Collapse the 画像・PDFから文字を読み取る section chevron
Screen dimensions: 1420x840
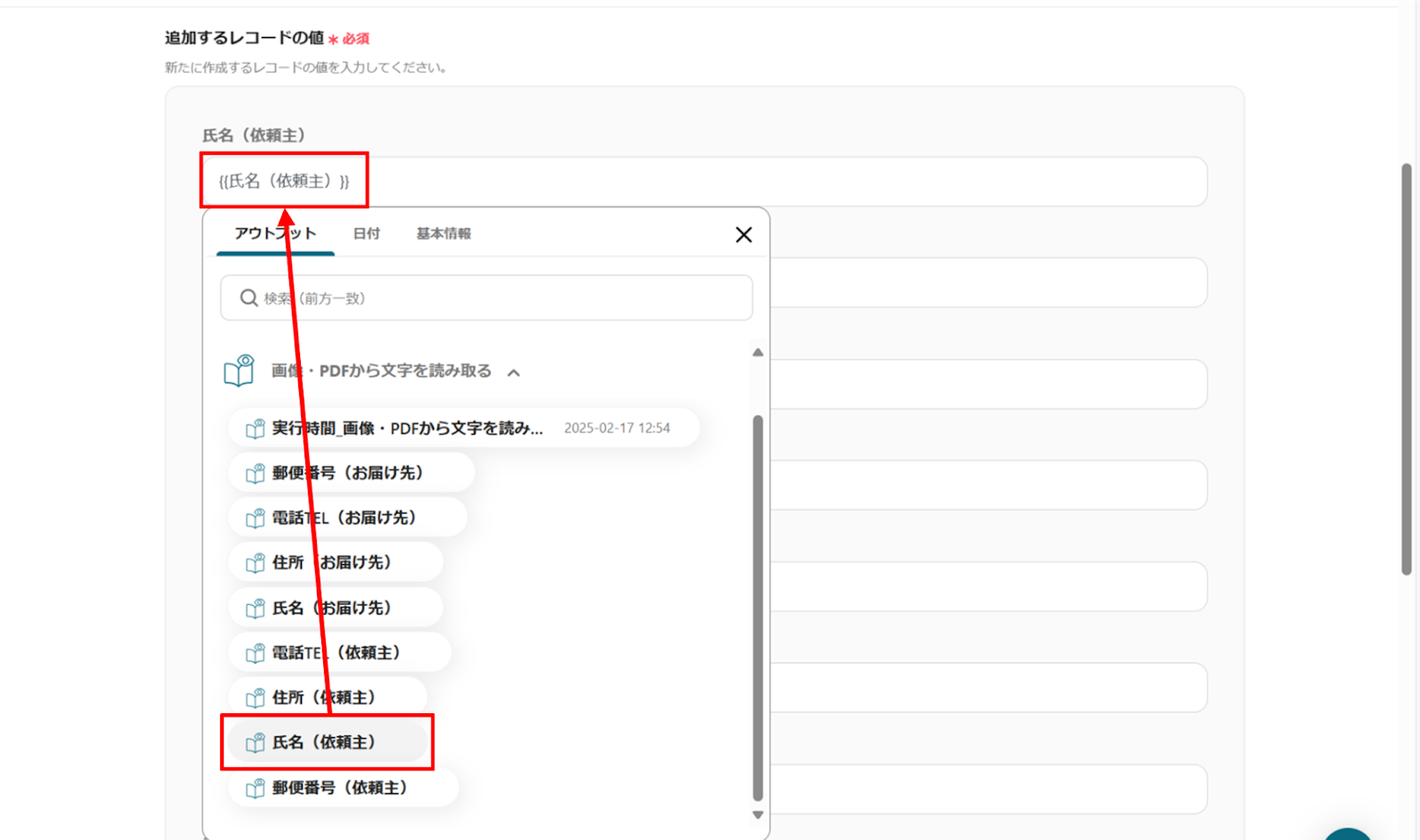[x=514, y=373]
